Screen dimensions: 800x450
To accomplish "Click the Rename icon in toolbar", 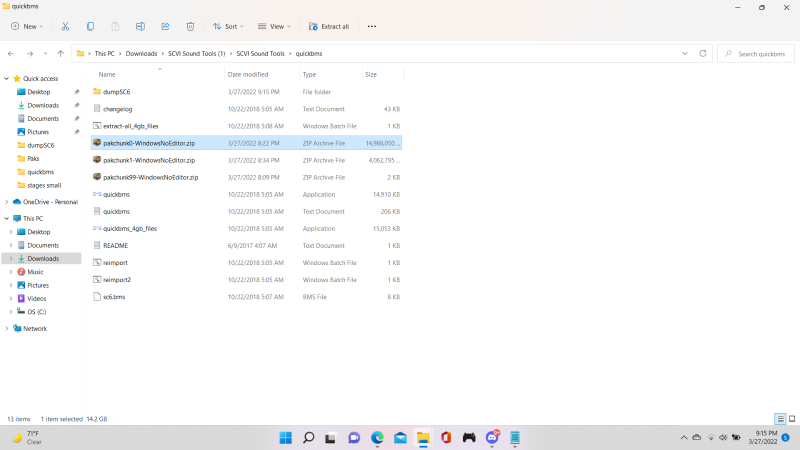I will (x=140, y=27).
